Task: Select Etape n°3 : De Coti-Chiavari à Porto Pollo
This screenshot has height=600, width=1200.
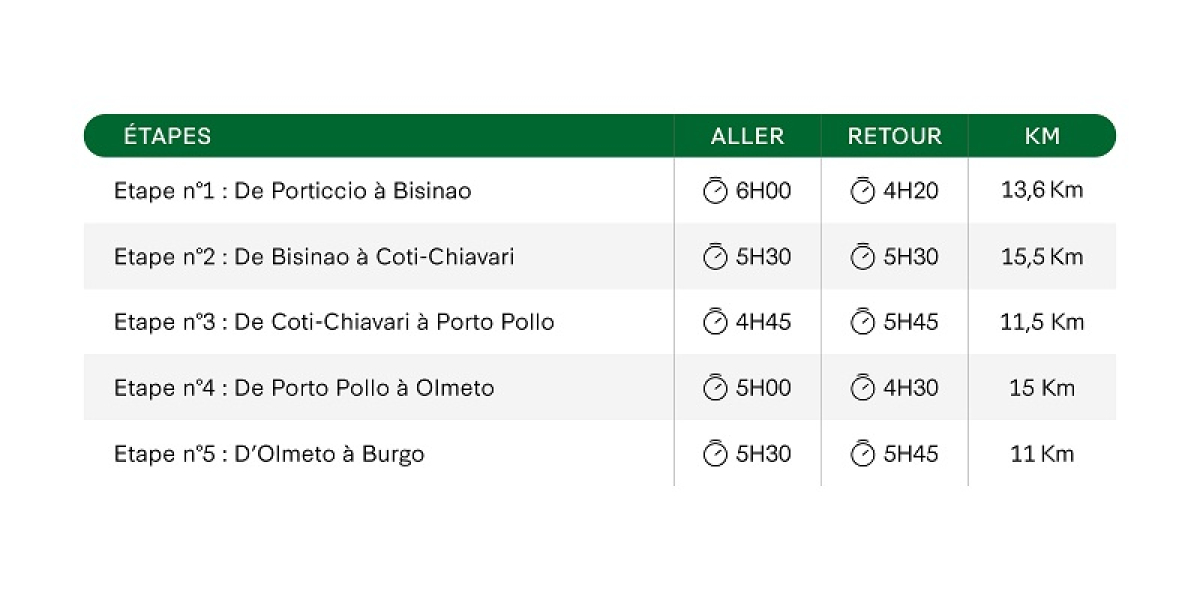Action: (334, 322)
